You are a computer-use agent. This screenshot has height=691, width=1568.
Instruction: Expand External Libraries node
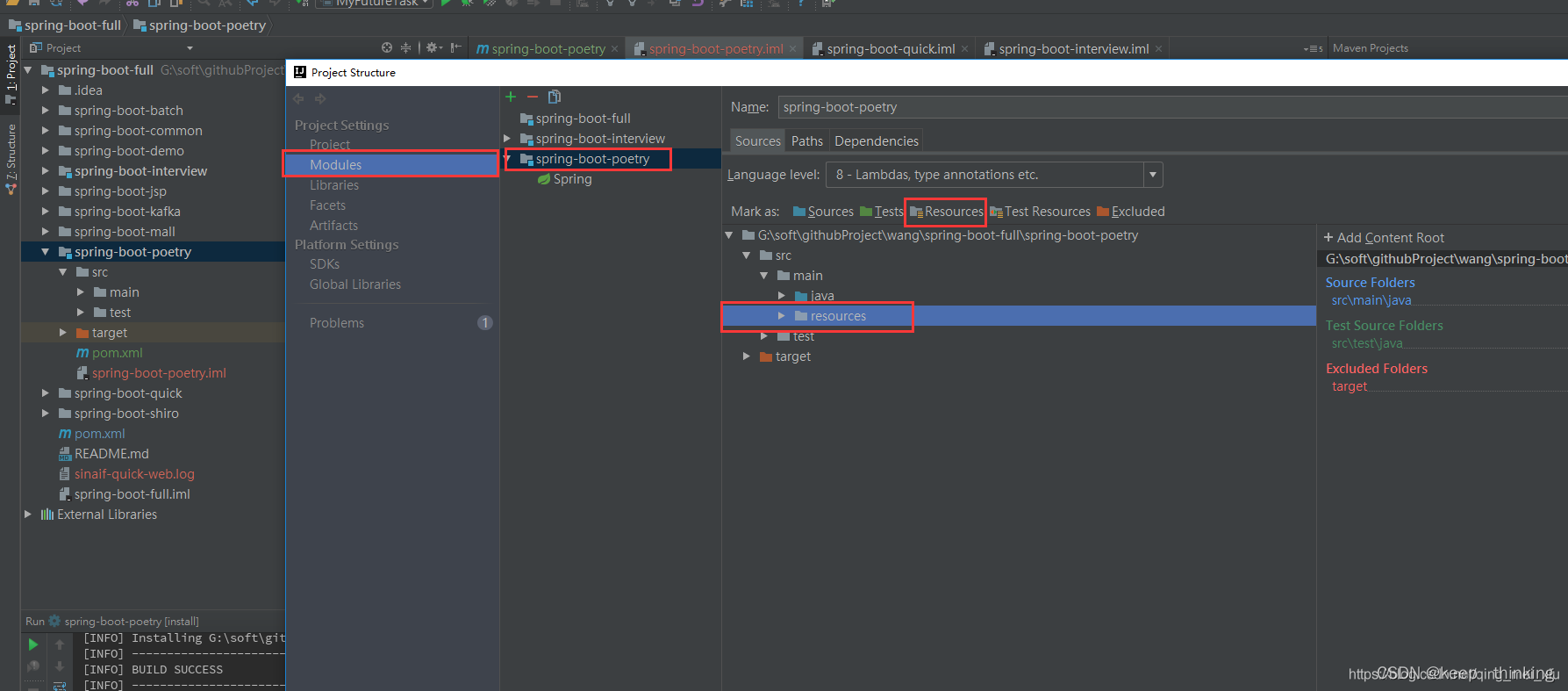click(28, 515)
